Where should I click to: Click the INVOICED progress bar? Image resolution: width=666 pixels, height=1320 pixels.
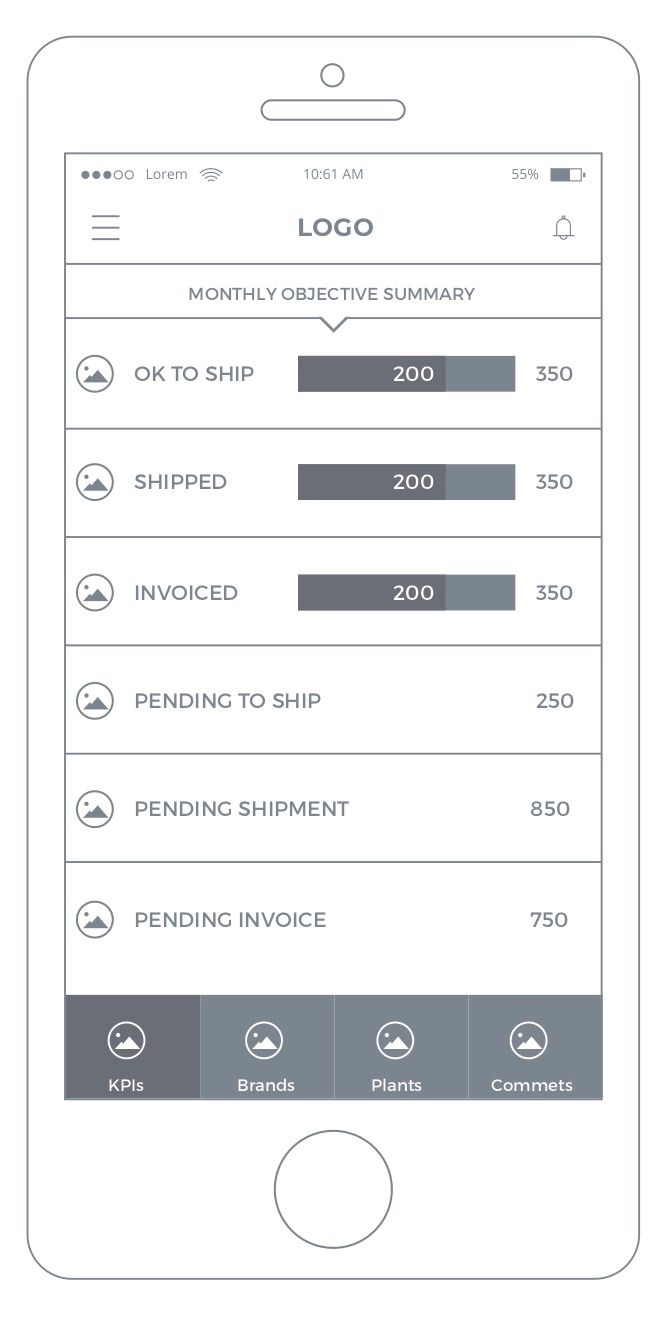tap(406, 592)
